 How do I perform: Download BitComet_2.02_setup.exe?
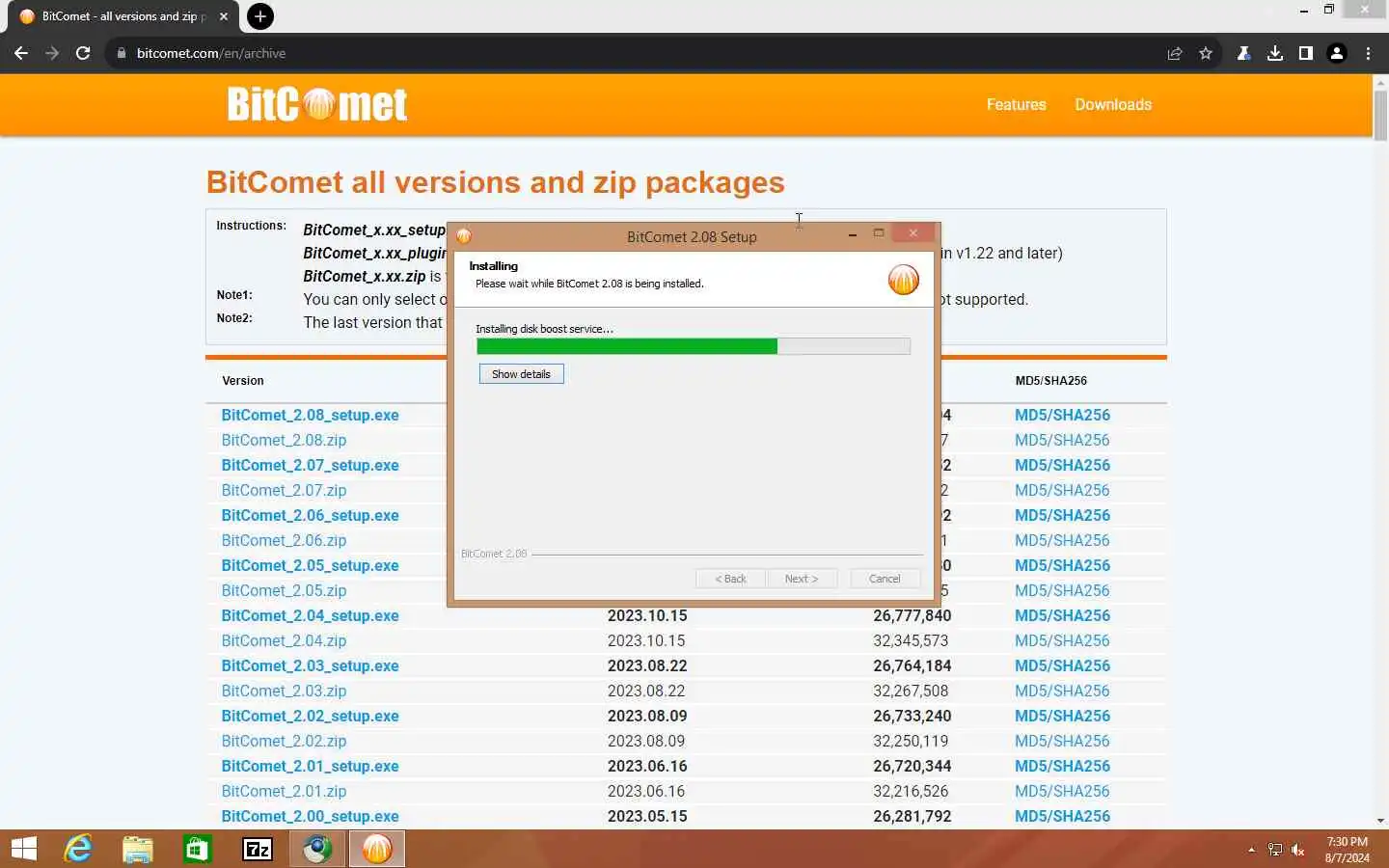click(x=310, y=716)
